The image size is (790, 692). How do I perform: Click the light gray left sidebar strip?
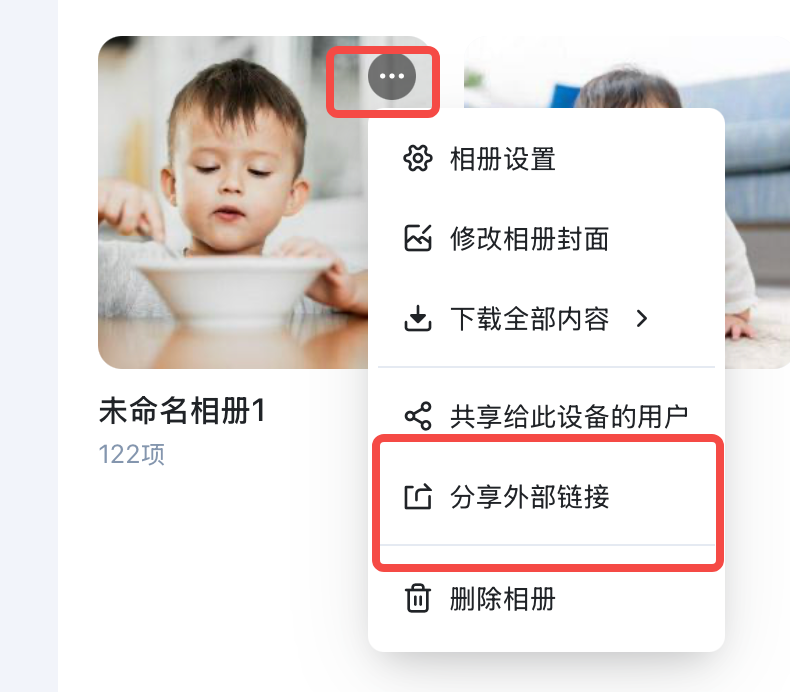pyautogui.click(x=29, y=346)
